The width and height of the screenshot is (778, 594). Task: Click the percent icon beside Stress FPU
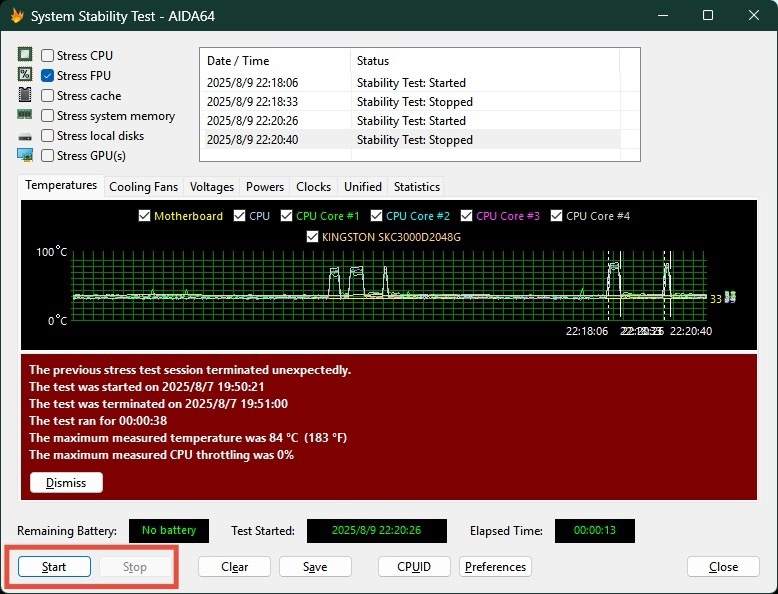25,74
